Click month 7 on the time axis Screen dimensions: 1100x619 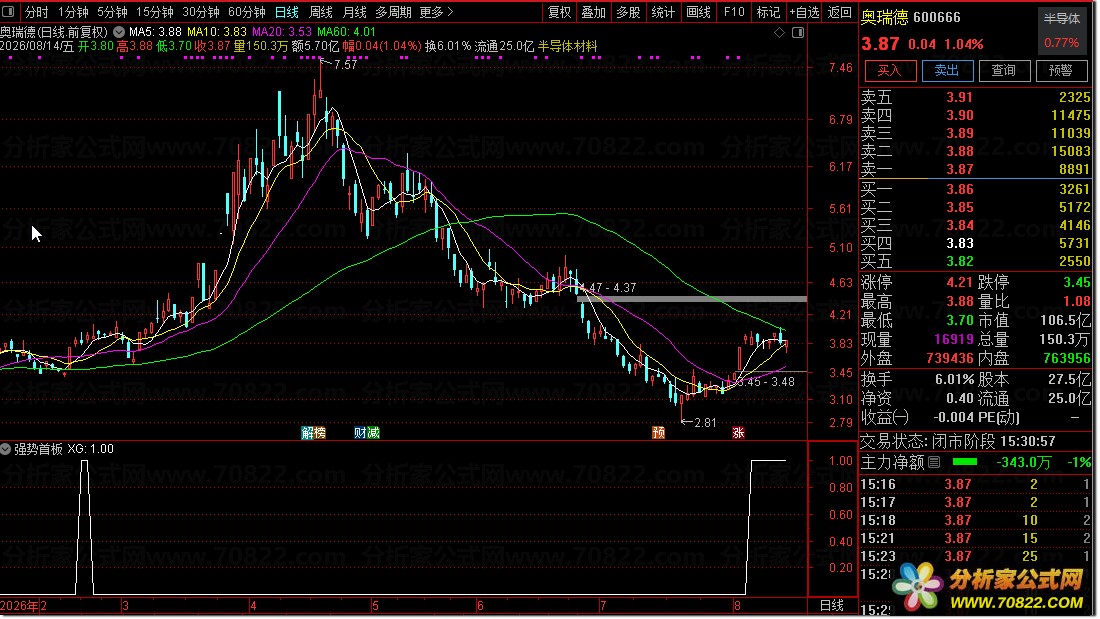[603, 605]
